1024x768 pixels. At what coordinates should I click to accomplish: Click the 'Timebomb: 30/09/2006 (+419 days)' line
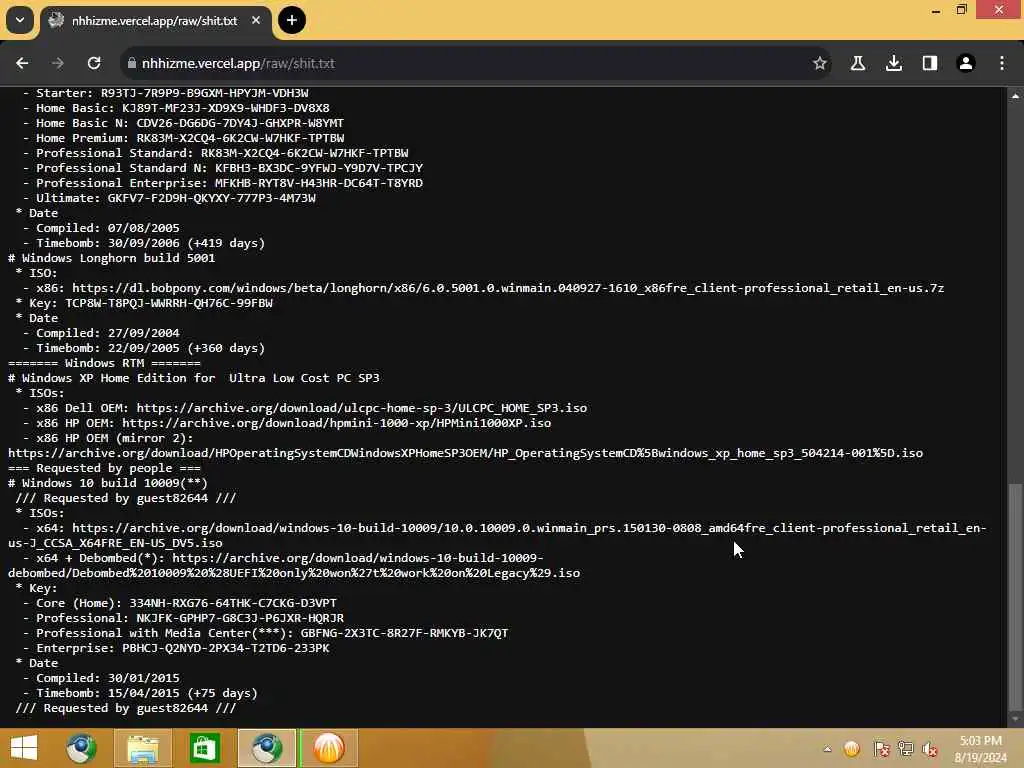tap(144, 243)
